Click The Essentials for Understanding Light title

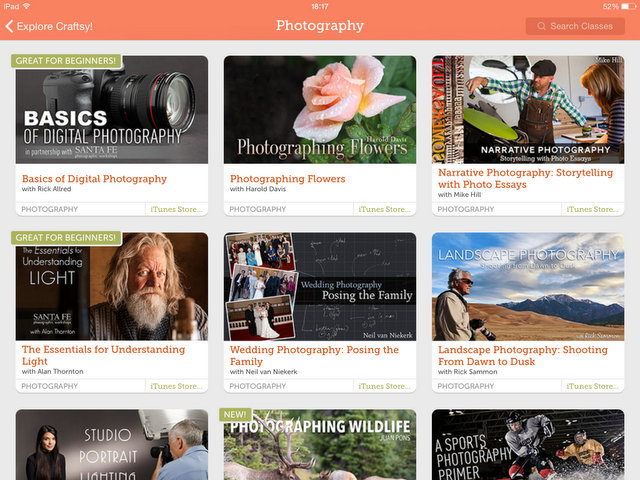(x=103, y=355)
